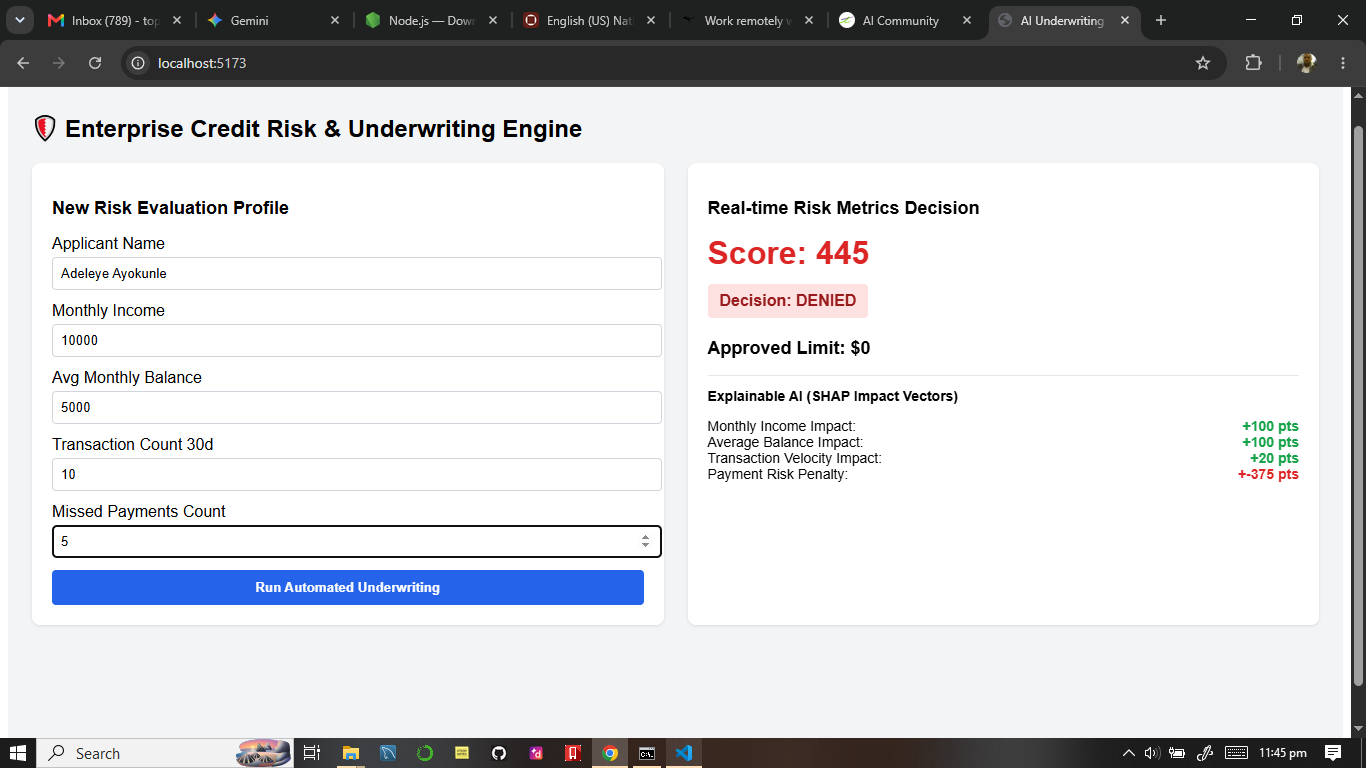Click the vertical page scrollbar

[x=1357, y=405]
